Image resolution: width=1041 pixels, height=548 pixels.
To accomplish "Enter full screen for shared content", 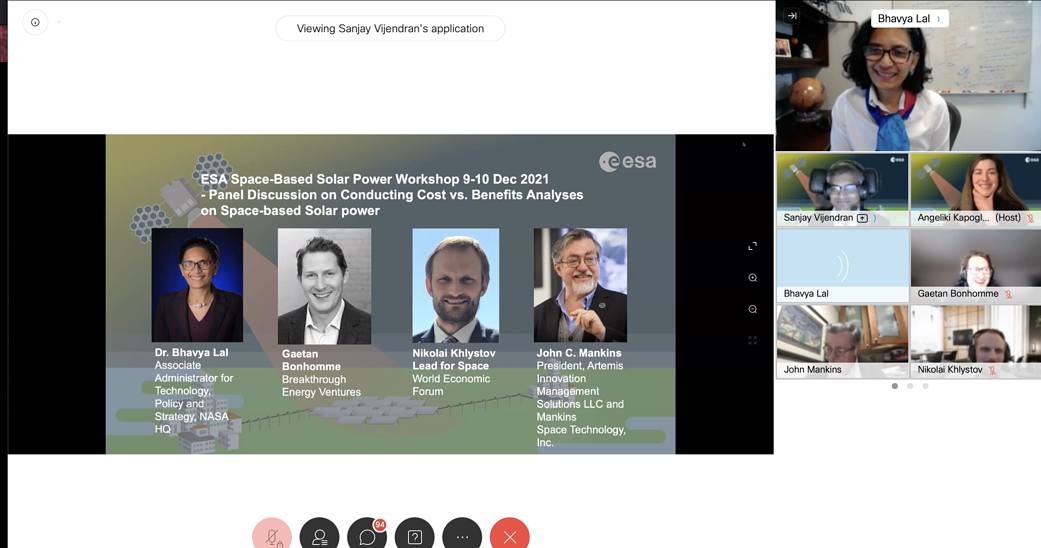I will (x=753, y=246).
